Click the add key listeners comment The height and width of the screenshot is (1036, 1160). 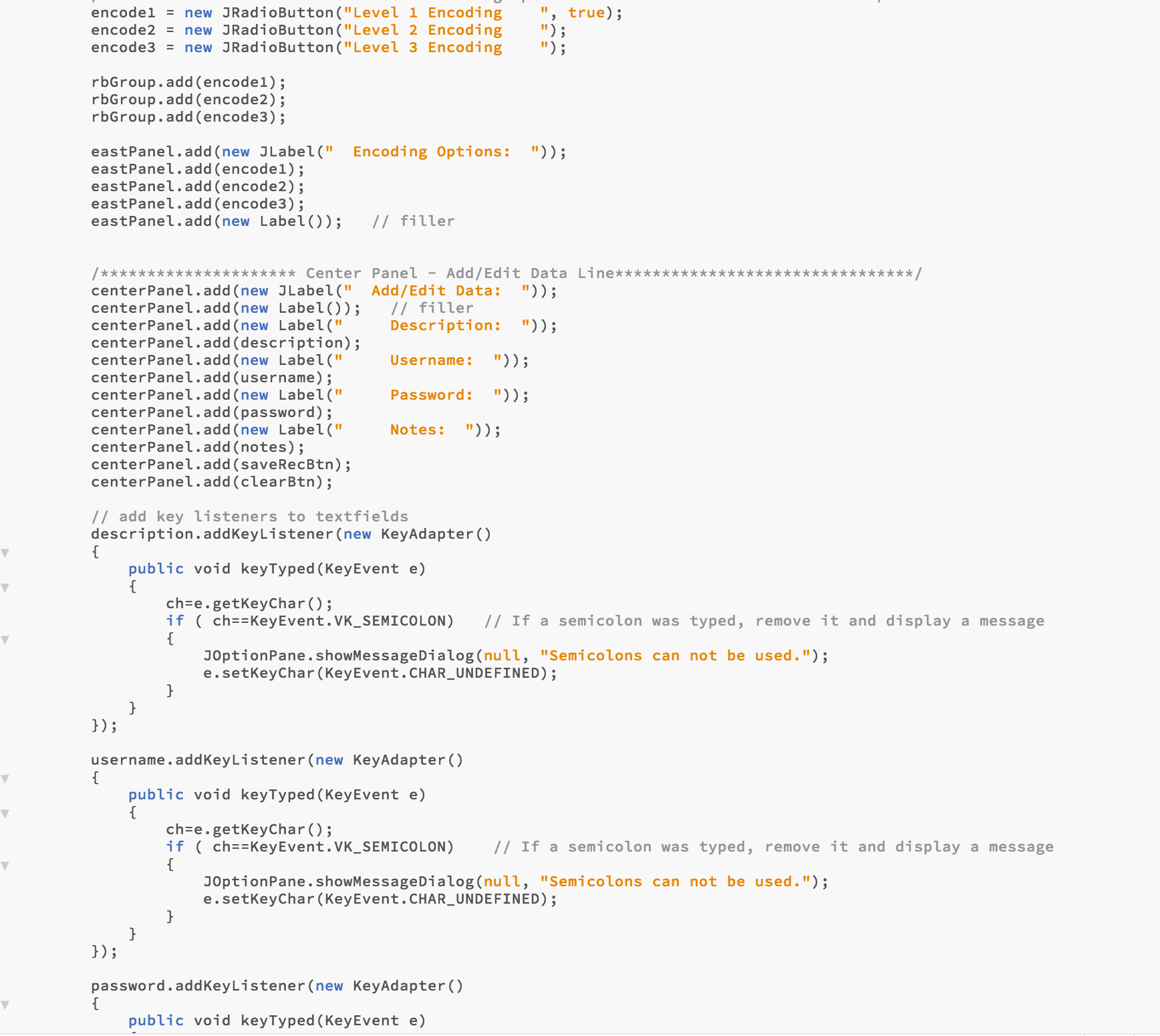(251, 516)
